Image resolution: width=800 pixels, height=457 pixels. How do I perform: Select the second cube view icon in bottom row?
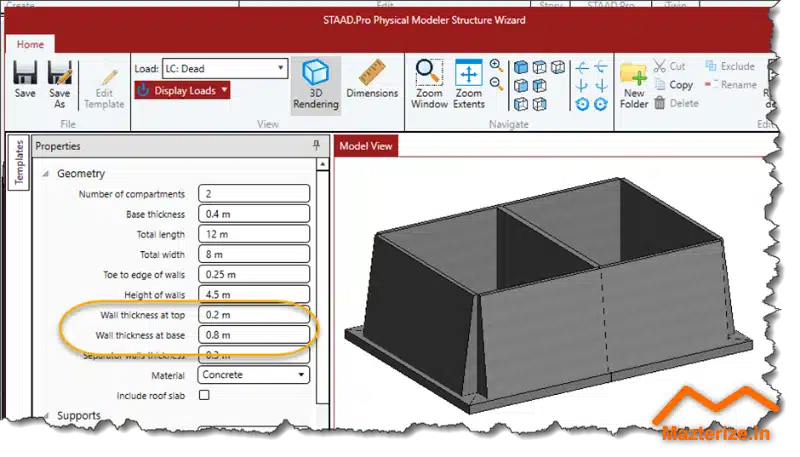coord(539,104)
